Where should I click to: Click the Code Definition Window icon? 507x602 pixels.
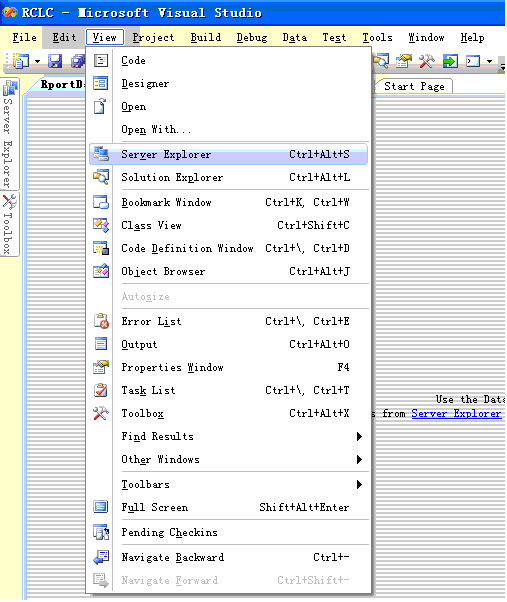click(101, 248)
